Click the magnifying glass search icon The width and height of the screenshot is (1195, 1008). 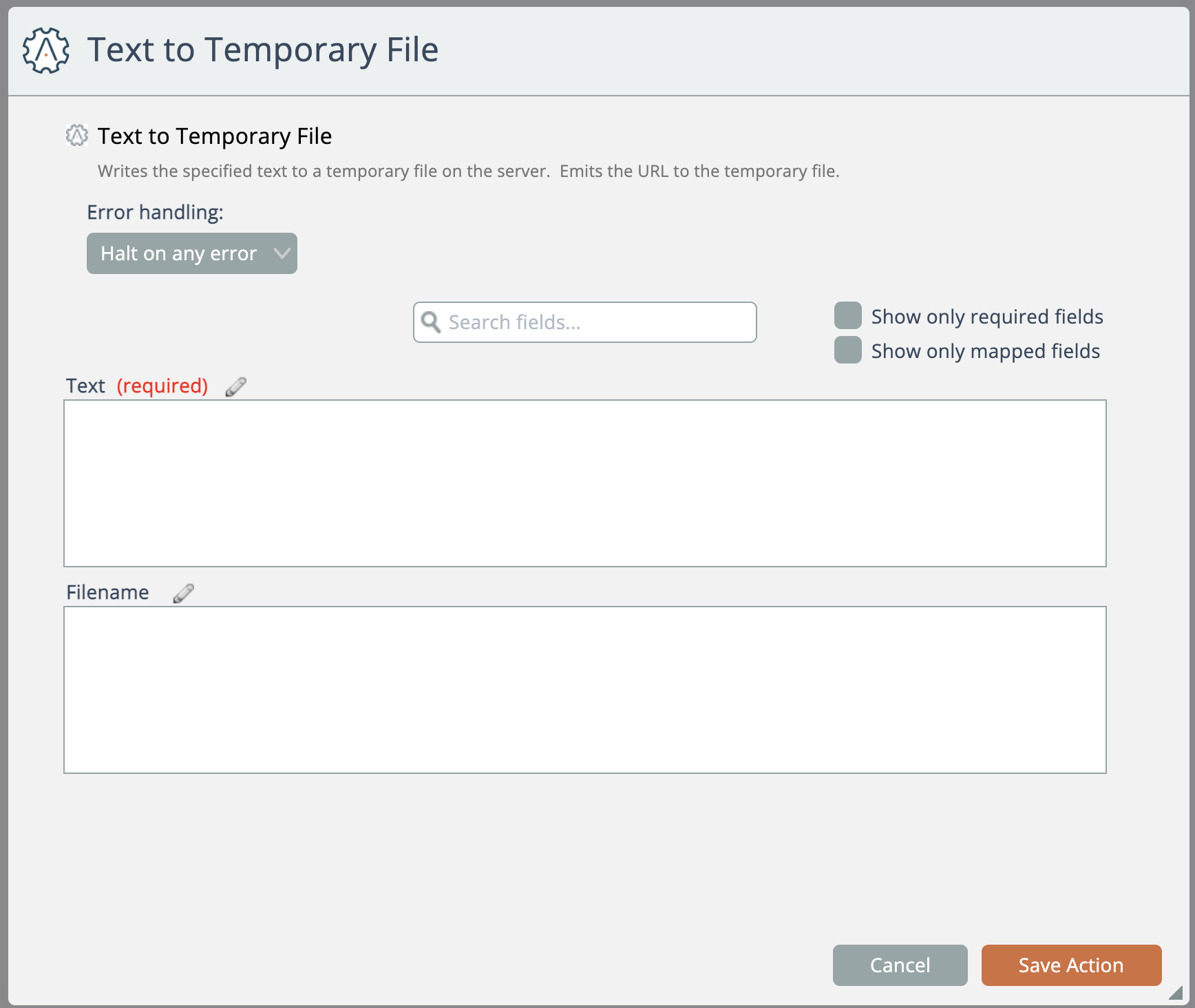431,322
